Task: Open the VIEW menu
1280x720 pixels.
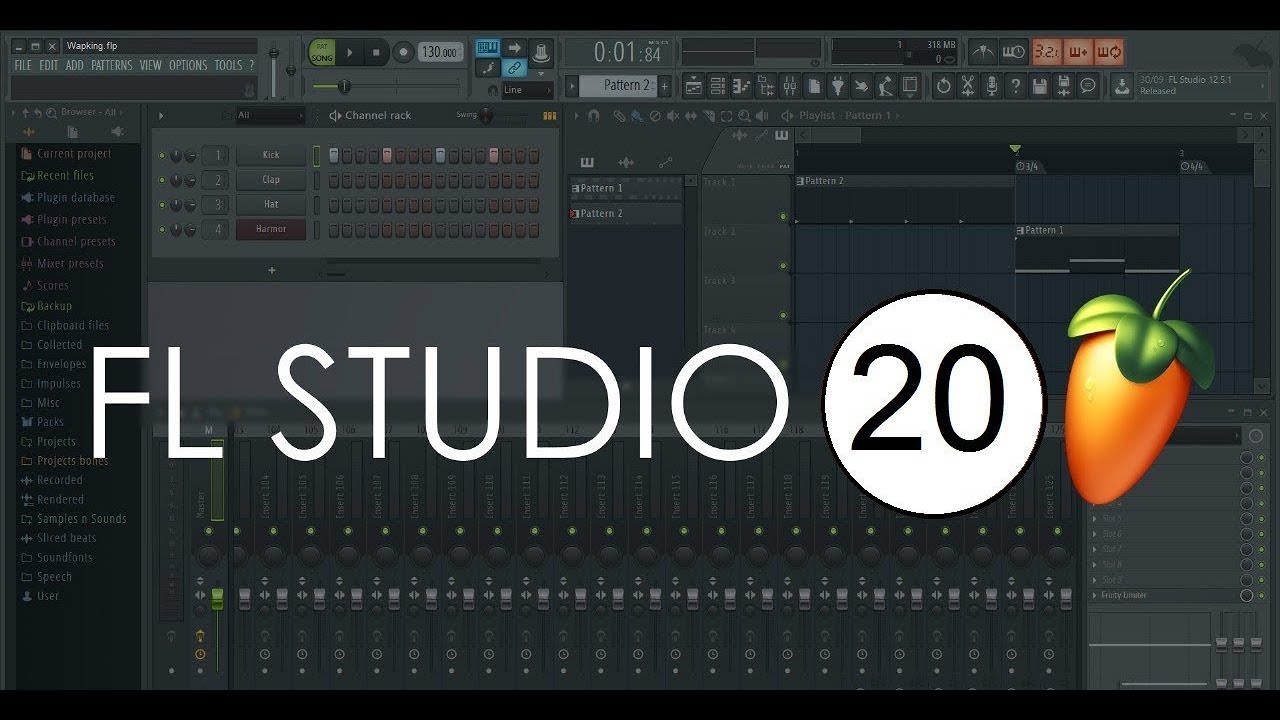Action: click(x=150, y=65)
